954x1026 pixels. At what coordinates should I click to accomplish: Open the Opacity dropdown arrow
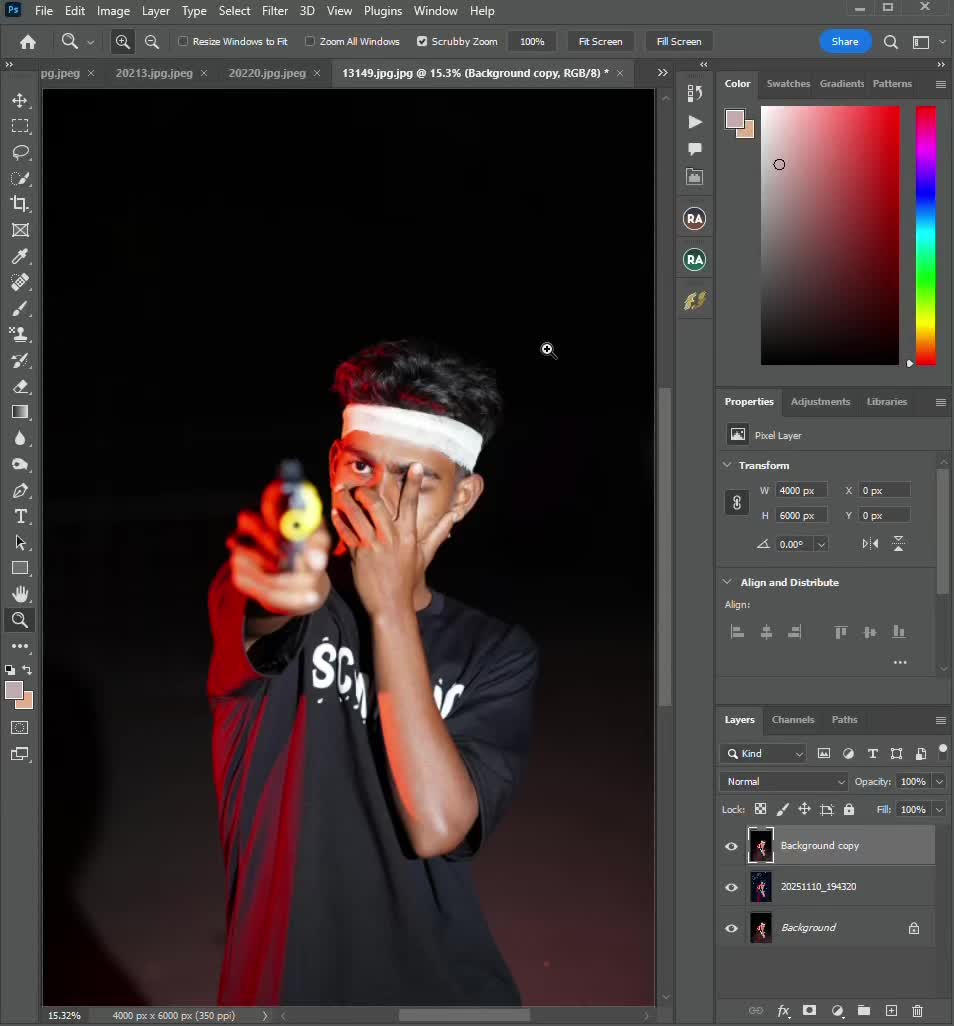(x=939, y=781)
